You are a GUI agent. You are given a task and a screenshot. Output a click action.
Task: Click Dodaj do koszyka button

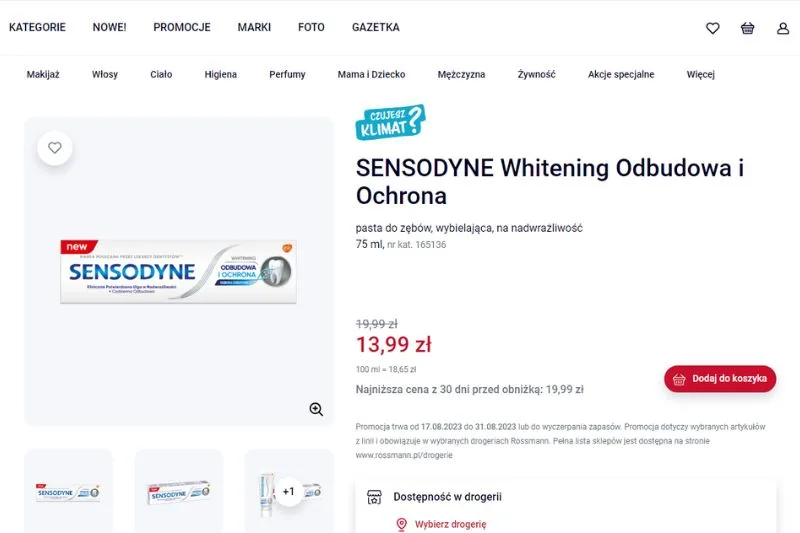coord(720,379)
